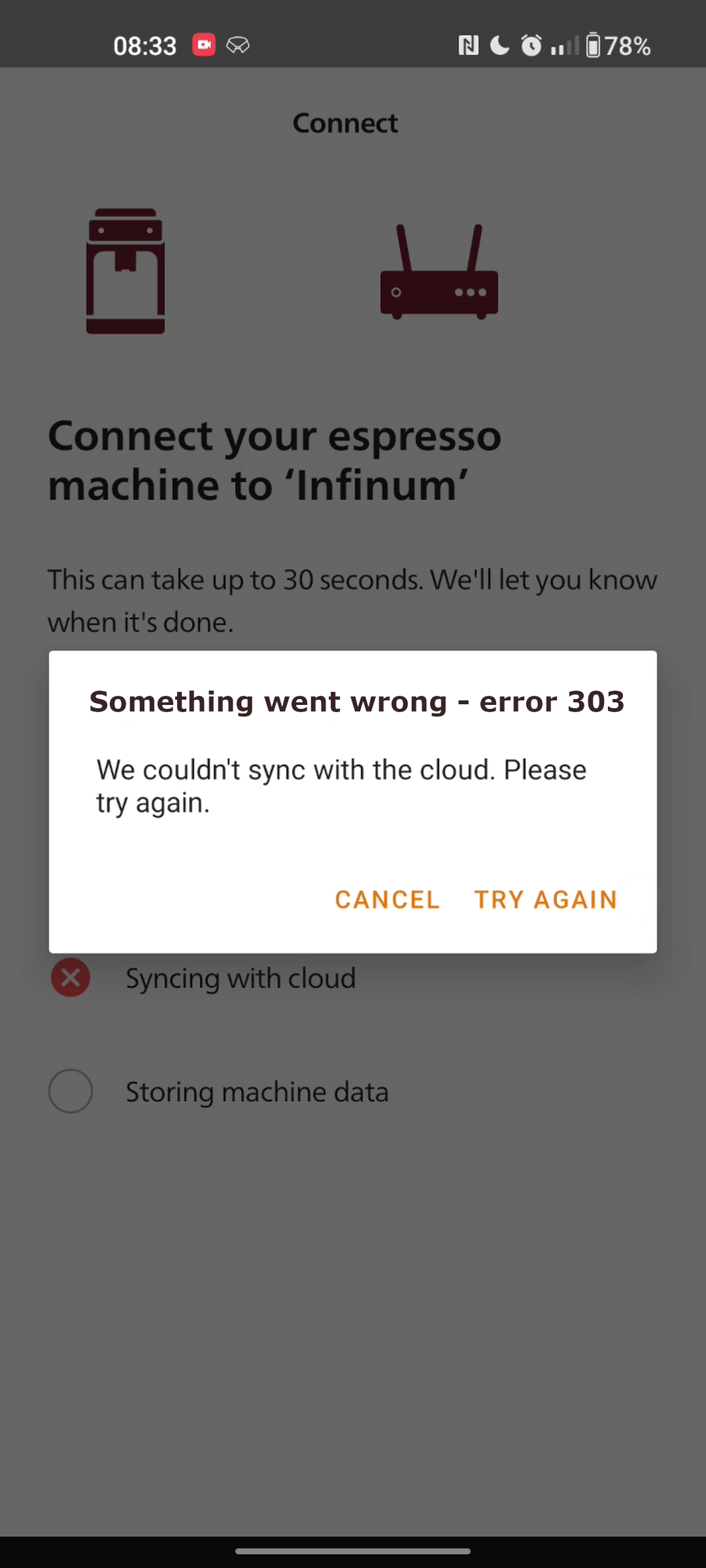
Task: Tap the Storing machine data label
Action: point(257,1092)
